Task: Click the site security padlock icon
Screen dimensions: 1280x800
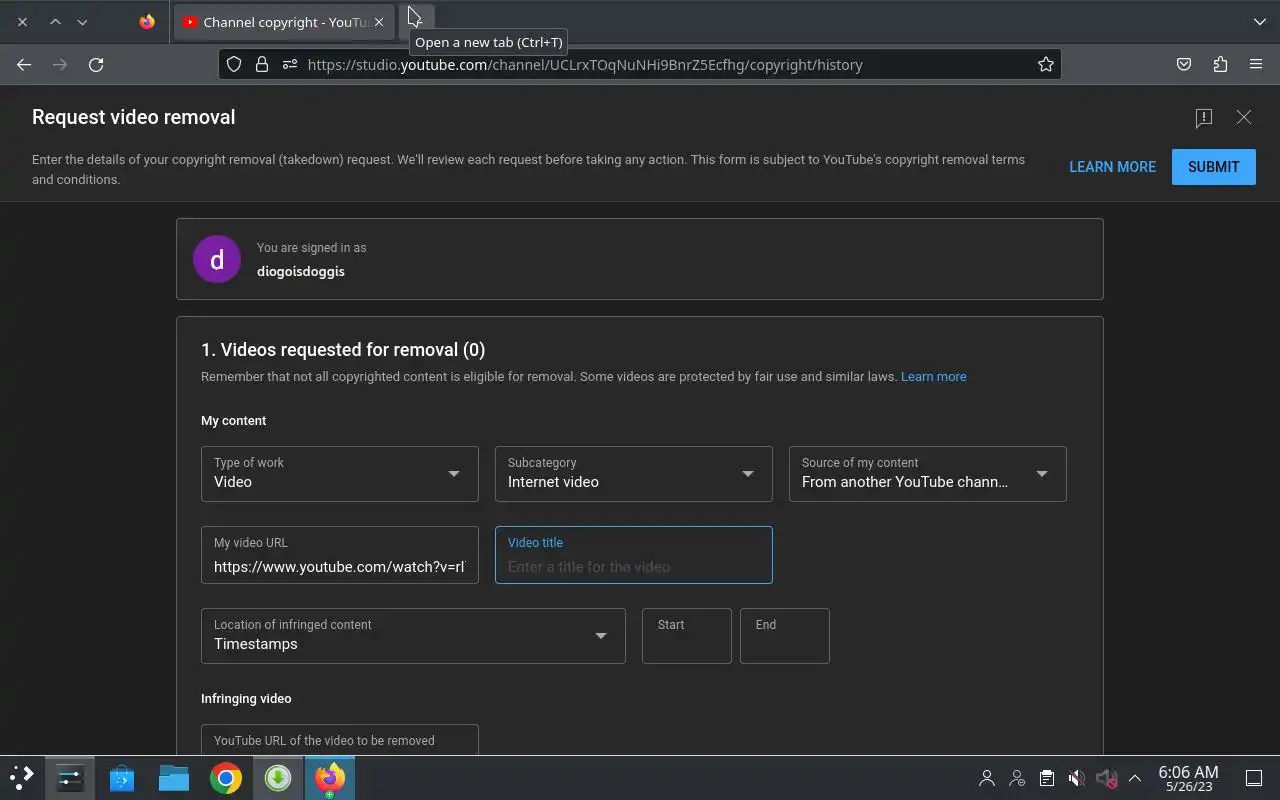Action: coord(262,64)
